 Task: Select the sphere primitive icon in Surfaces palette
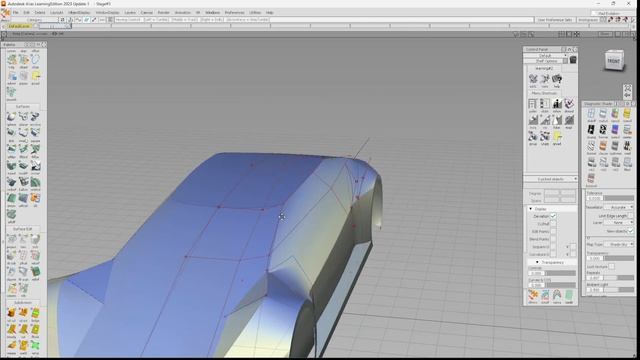[x=11, y=118]
